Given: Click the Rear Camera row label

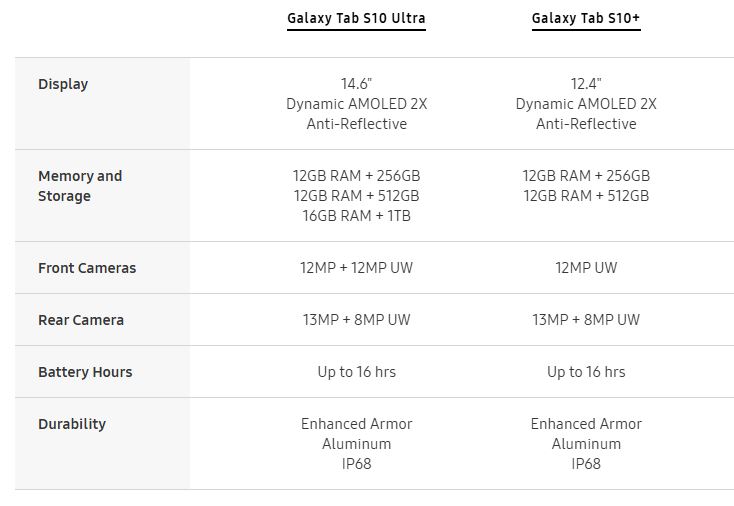Looking at the screenshot, I should coord(81,320).
